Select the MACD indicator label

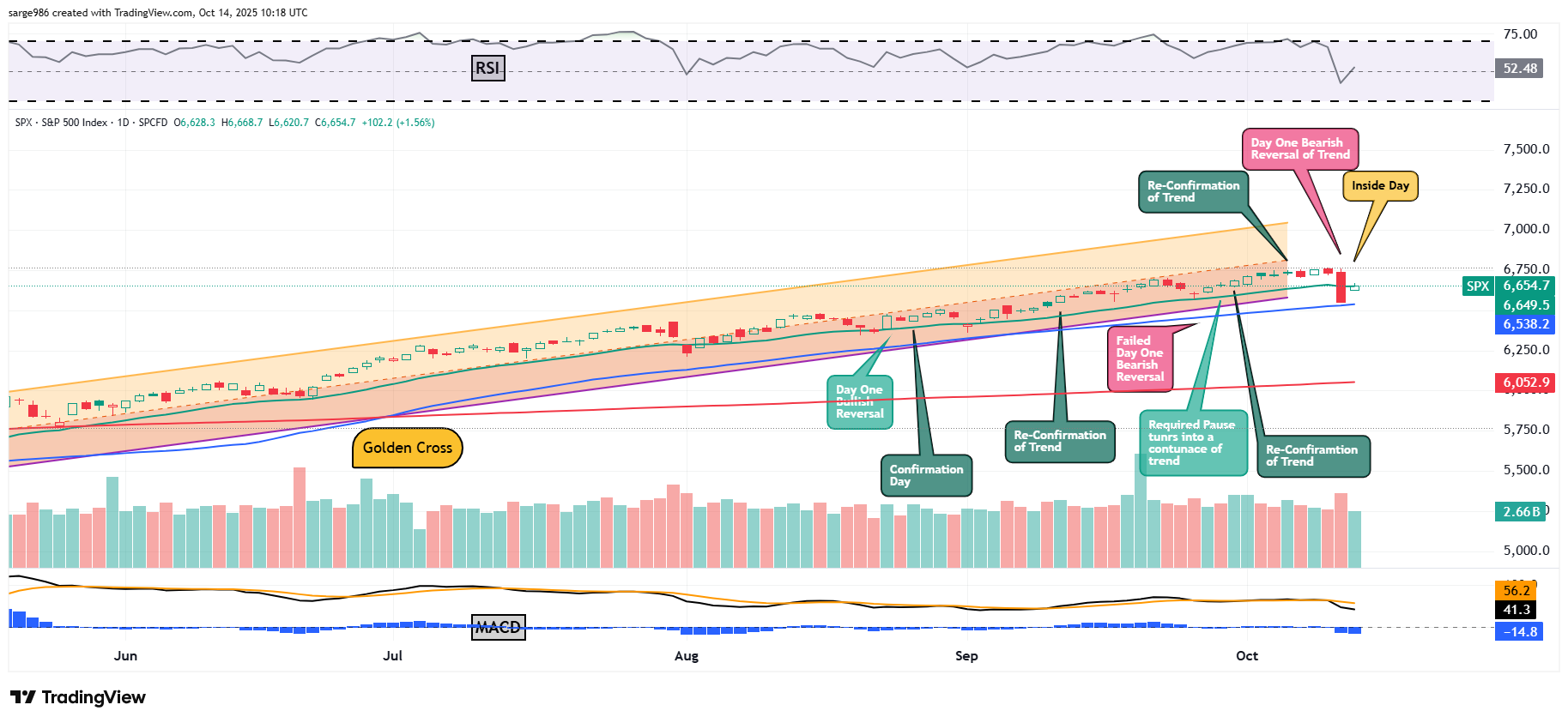pyautogui.click(x=498, y=628)
